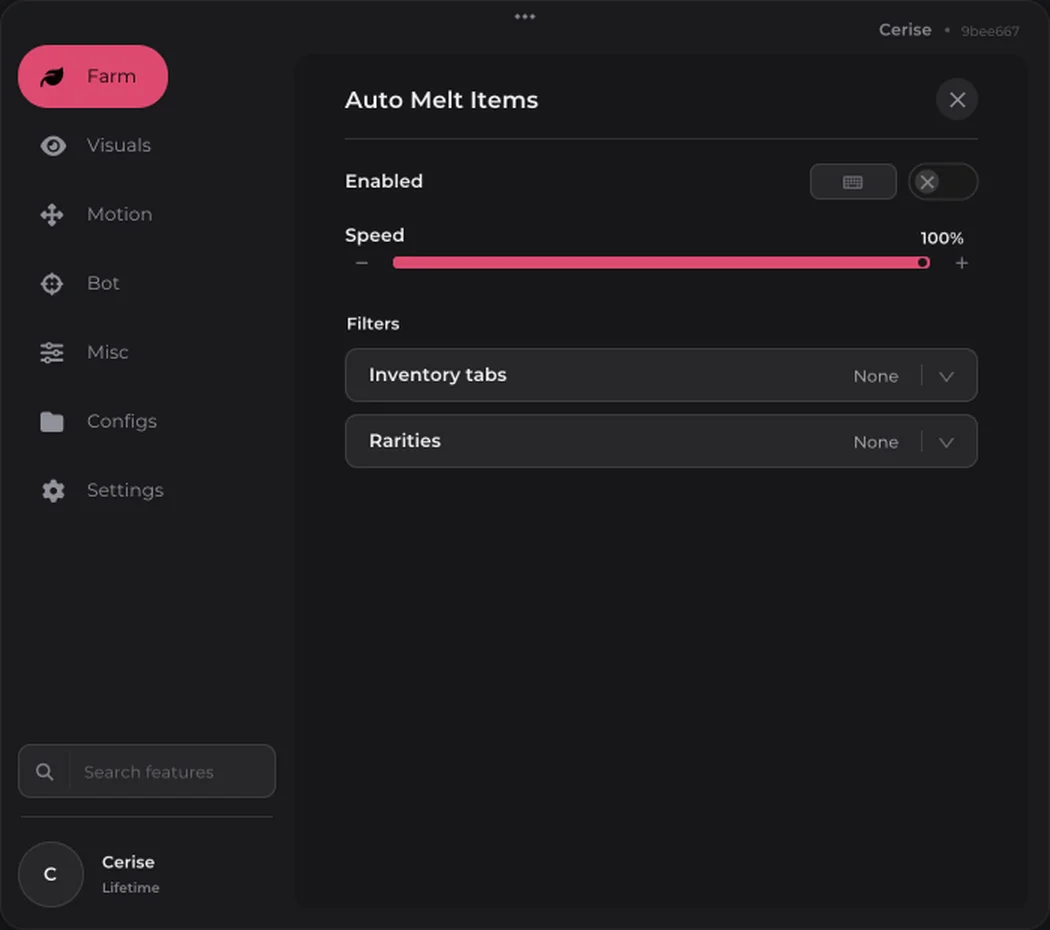Close the Auto Melt Items panel

957,100
